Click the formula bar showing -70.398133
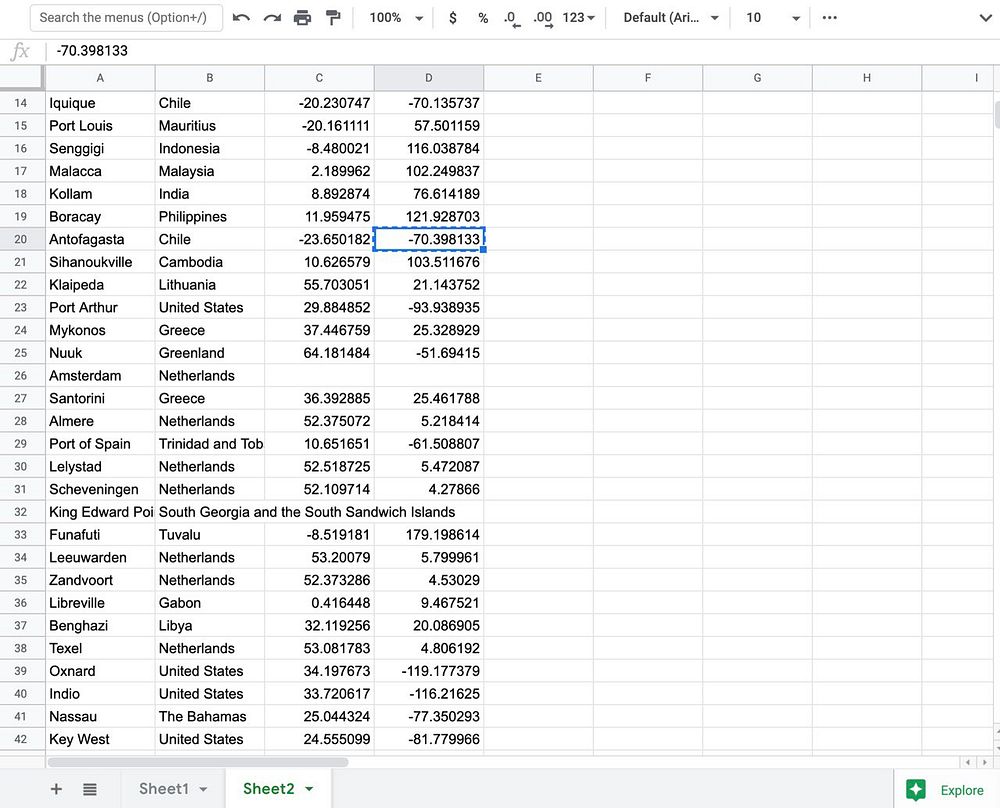 523,51
